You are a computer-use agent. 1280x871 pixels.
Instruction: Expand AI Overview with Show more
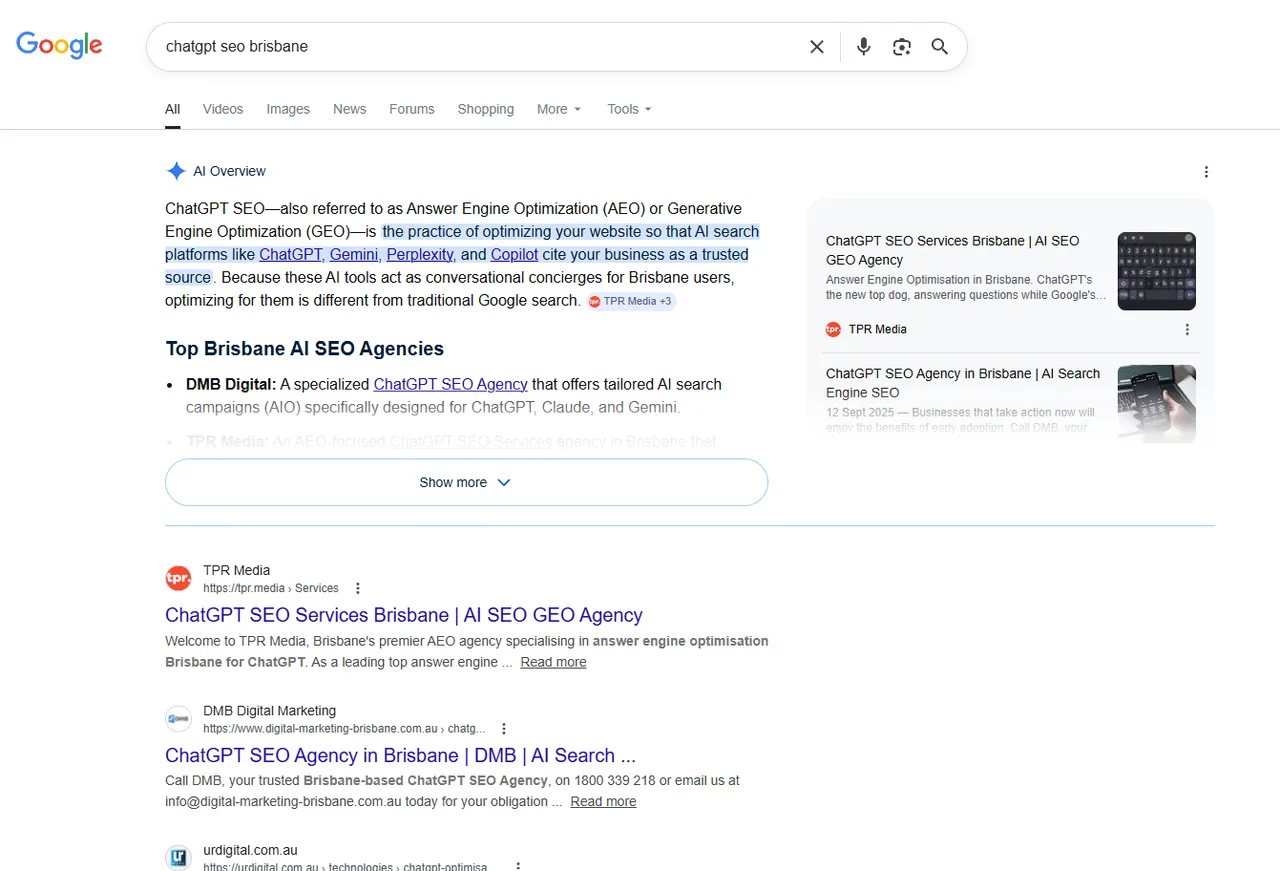point(466,482)
